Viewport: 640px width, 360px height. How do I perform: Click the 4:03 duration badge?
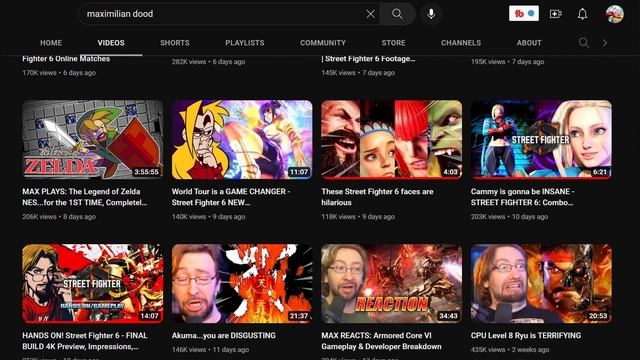pos(450,172)
